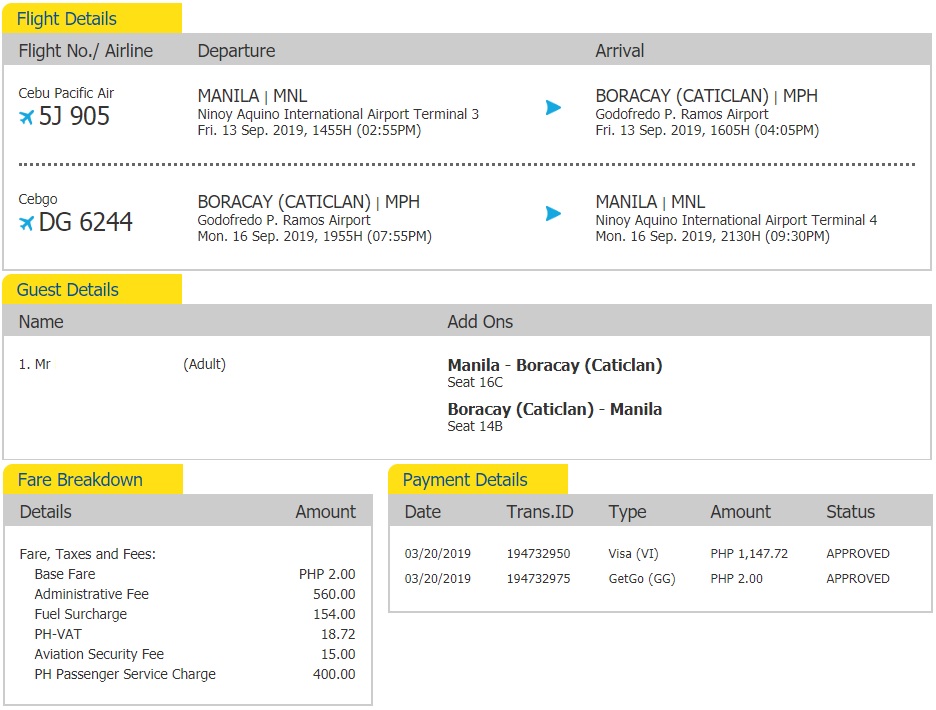
Task: Click the Arrival column header
Action: pos(620,51)
